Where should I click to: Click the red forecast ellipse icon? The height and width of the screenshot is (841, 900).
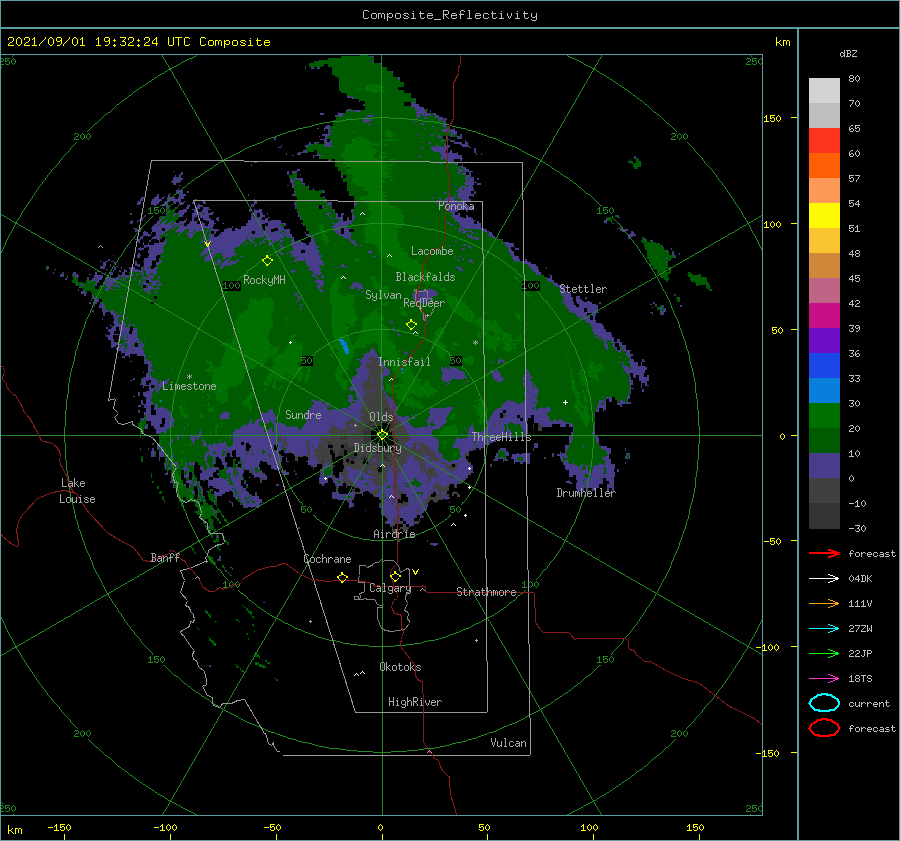point(824,728)
